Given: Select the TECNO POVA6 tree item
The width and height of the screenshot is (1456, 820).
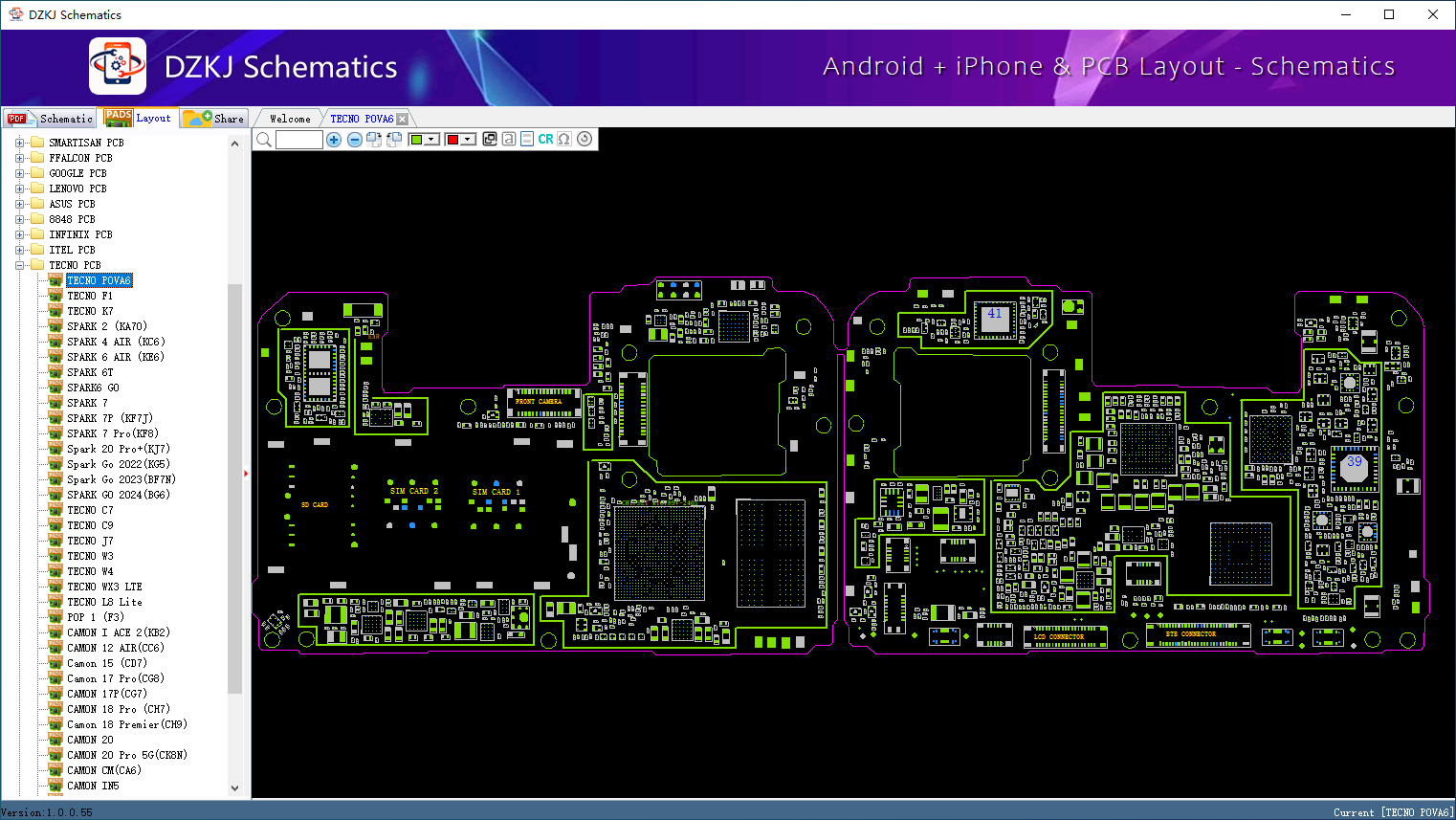Looking at the screenshot, I should pos(99,280).
